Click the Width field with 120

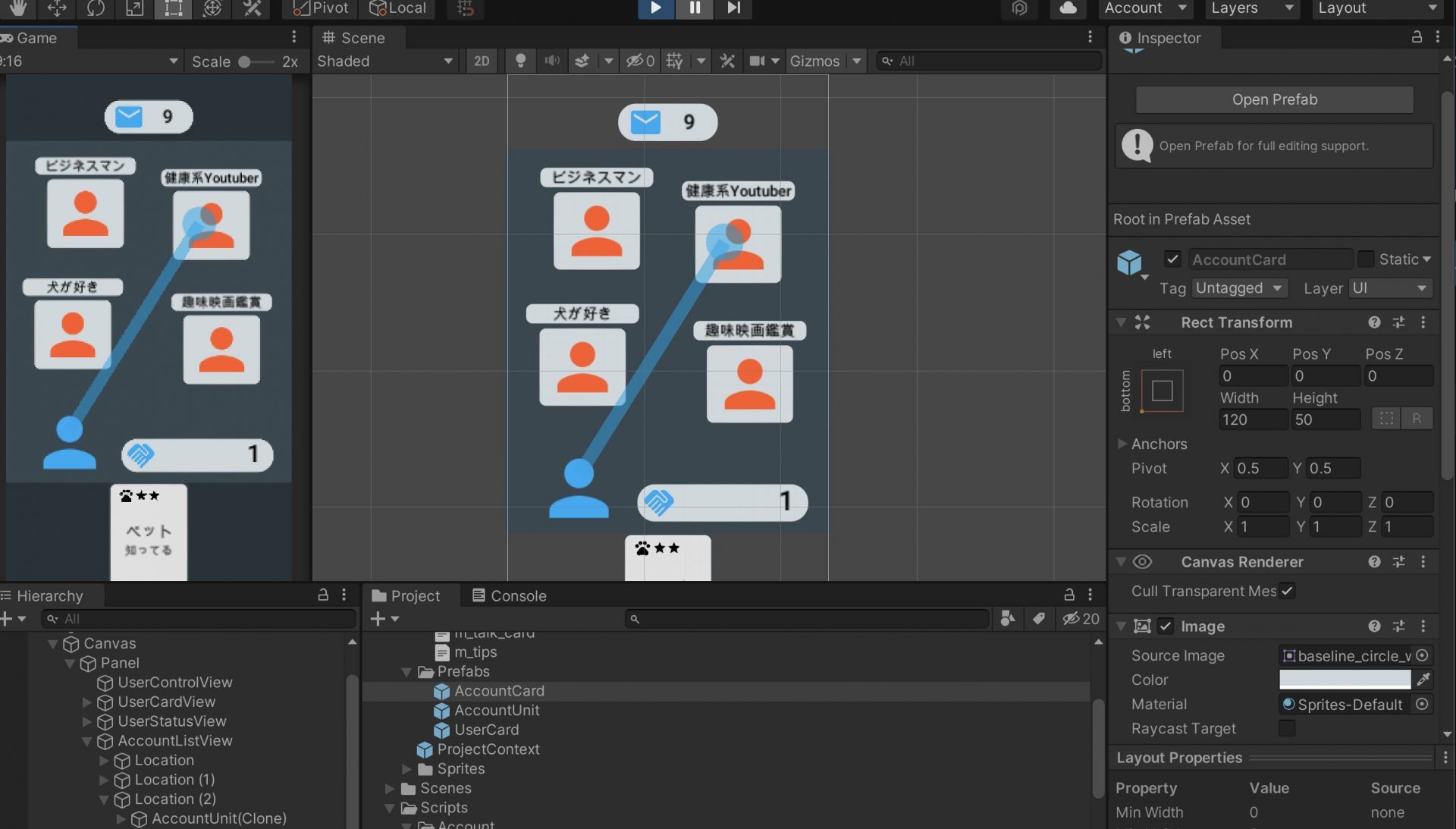click(1253, 419)
